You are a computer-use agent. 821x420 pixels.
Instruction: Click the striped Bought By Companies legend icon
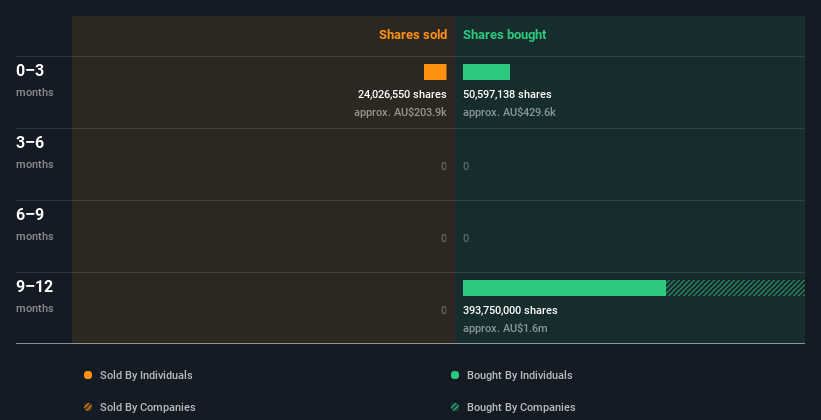(455, 407)
